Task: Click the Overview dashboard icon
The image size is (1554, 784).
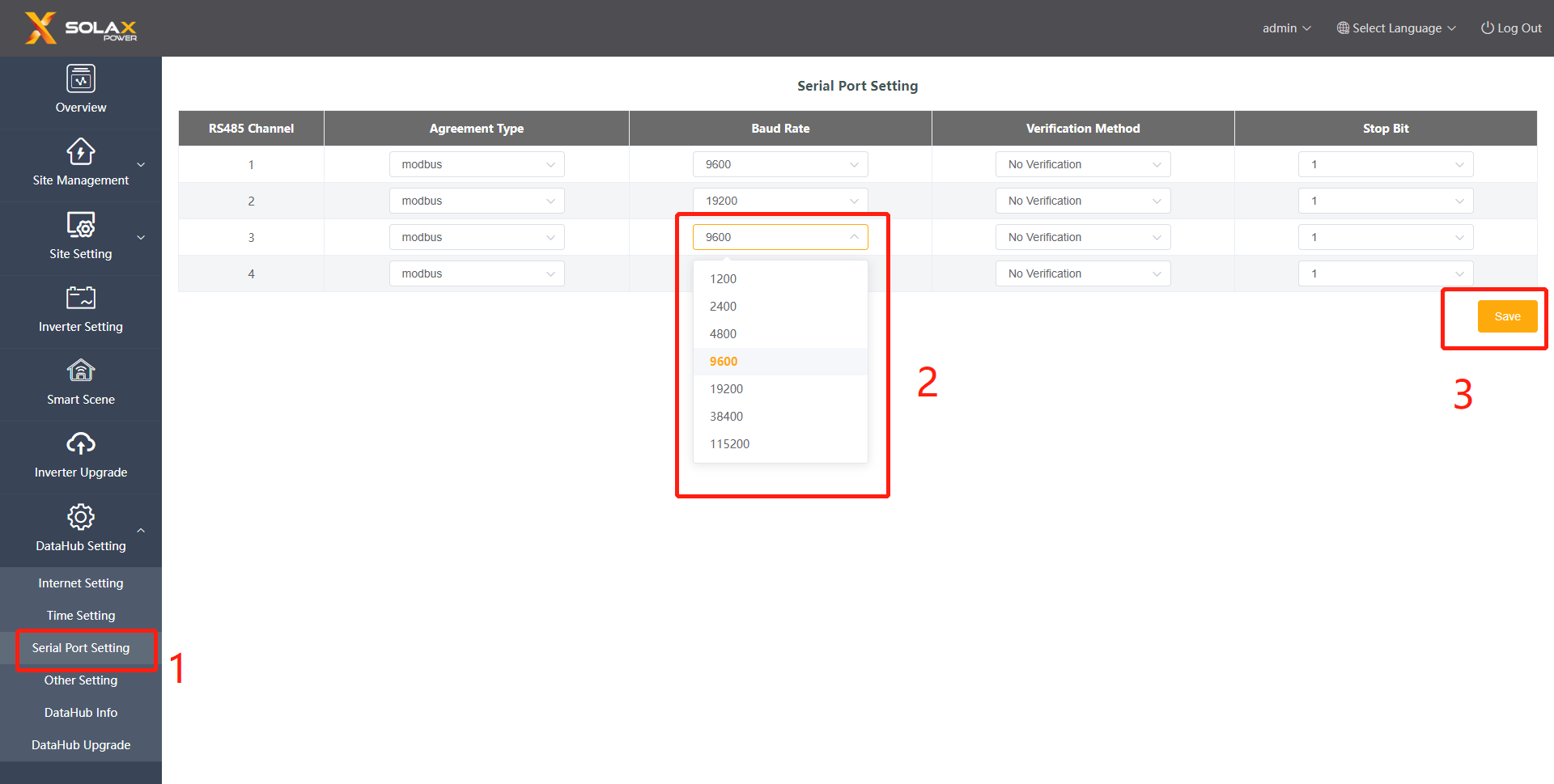Action: [x=81, y=79]
